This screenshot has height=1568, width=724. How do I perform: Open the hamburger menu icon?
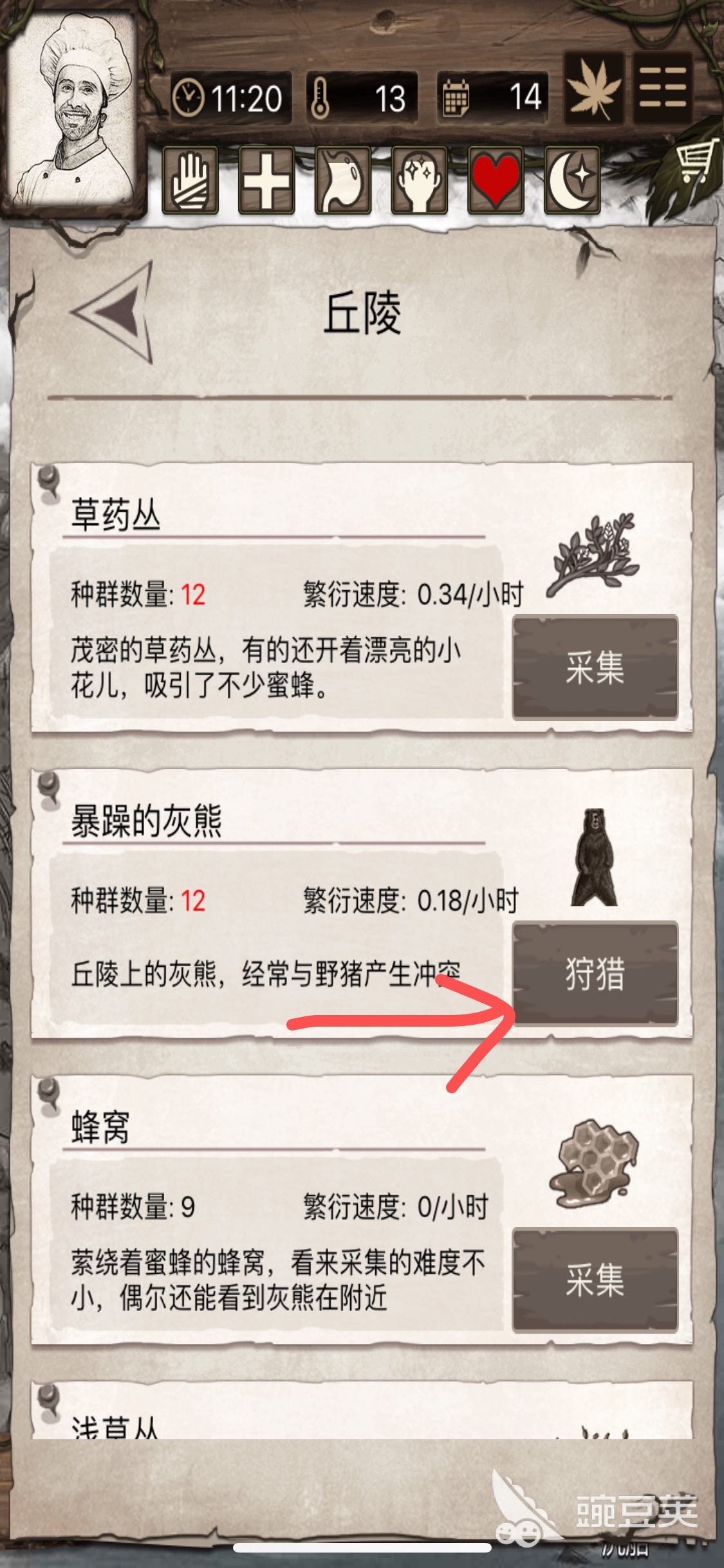pos(663,88)
